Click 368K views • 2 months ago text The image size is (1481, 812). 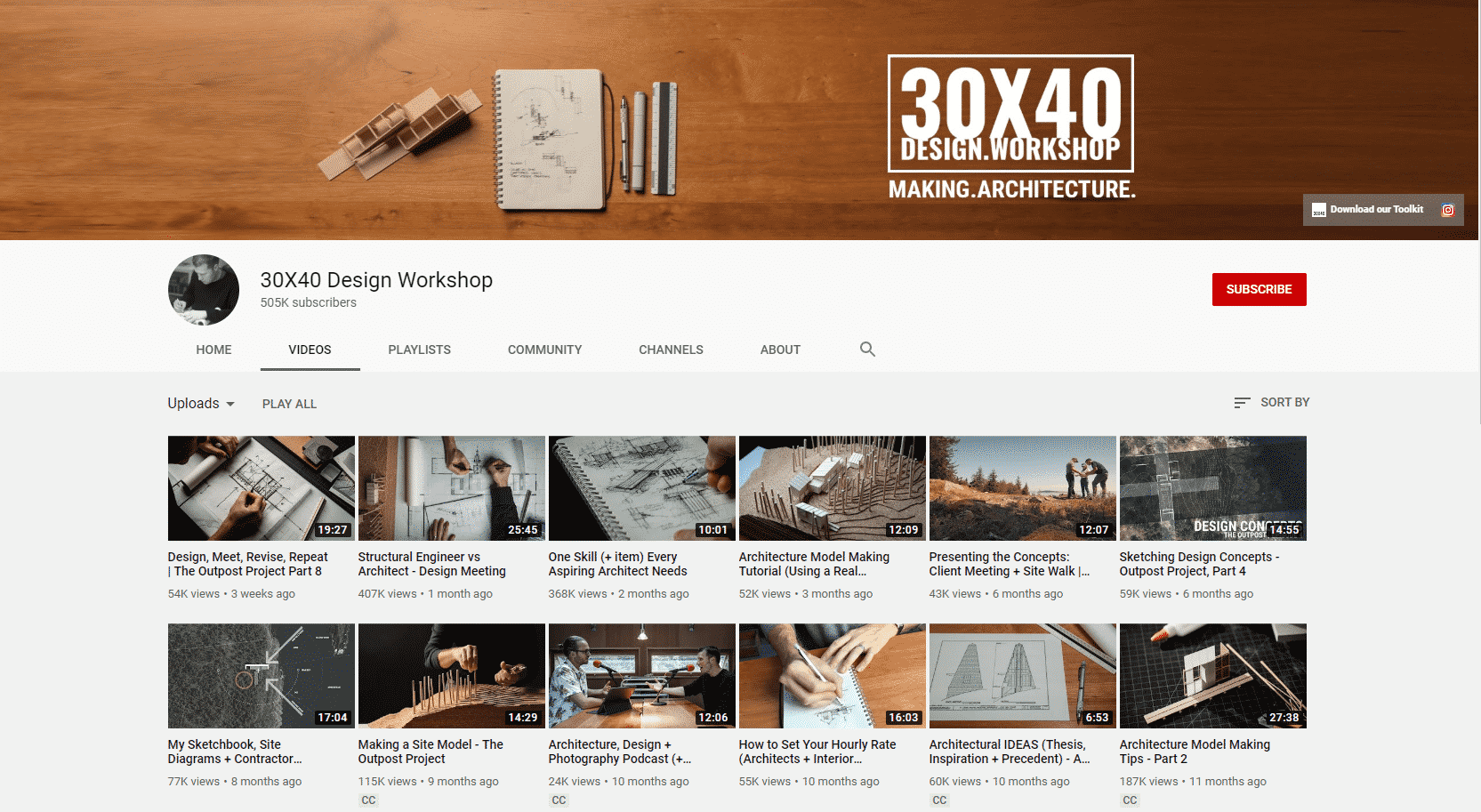619,594
